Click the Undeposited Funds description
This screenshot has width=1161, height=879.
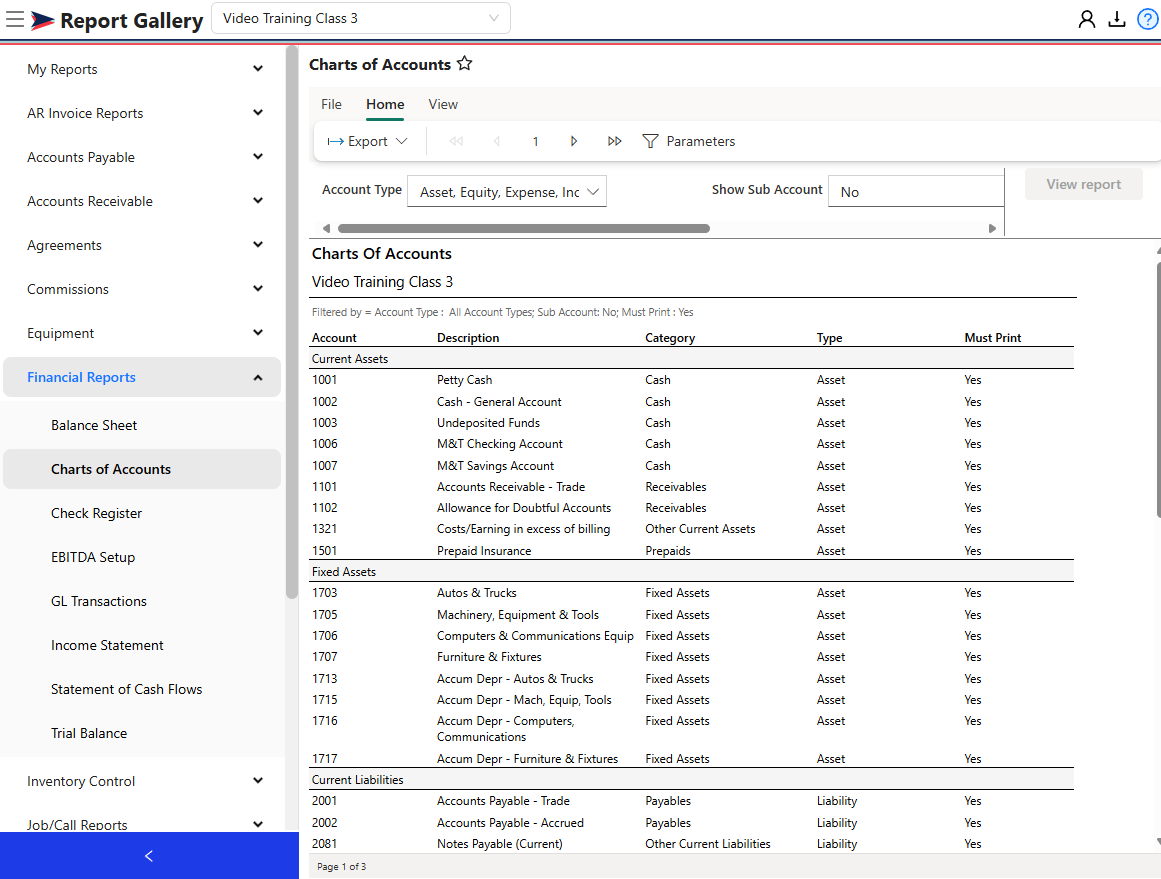488,423
